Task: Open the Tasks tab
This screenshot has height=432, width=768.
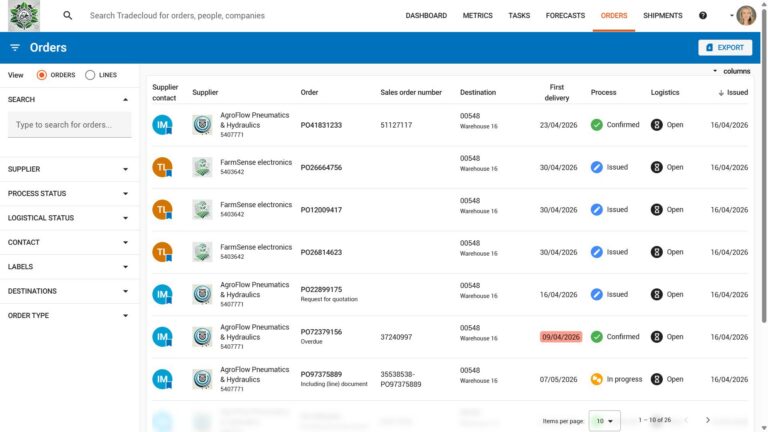Action: (x=519, y=16)
